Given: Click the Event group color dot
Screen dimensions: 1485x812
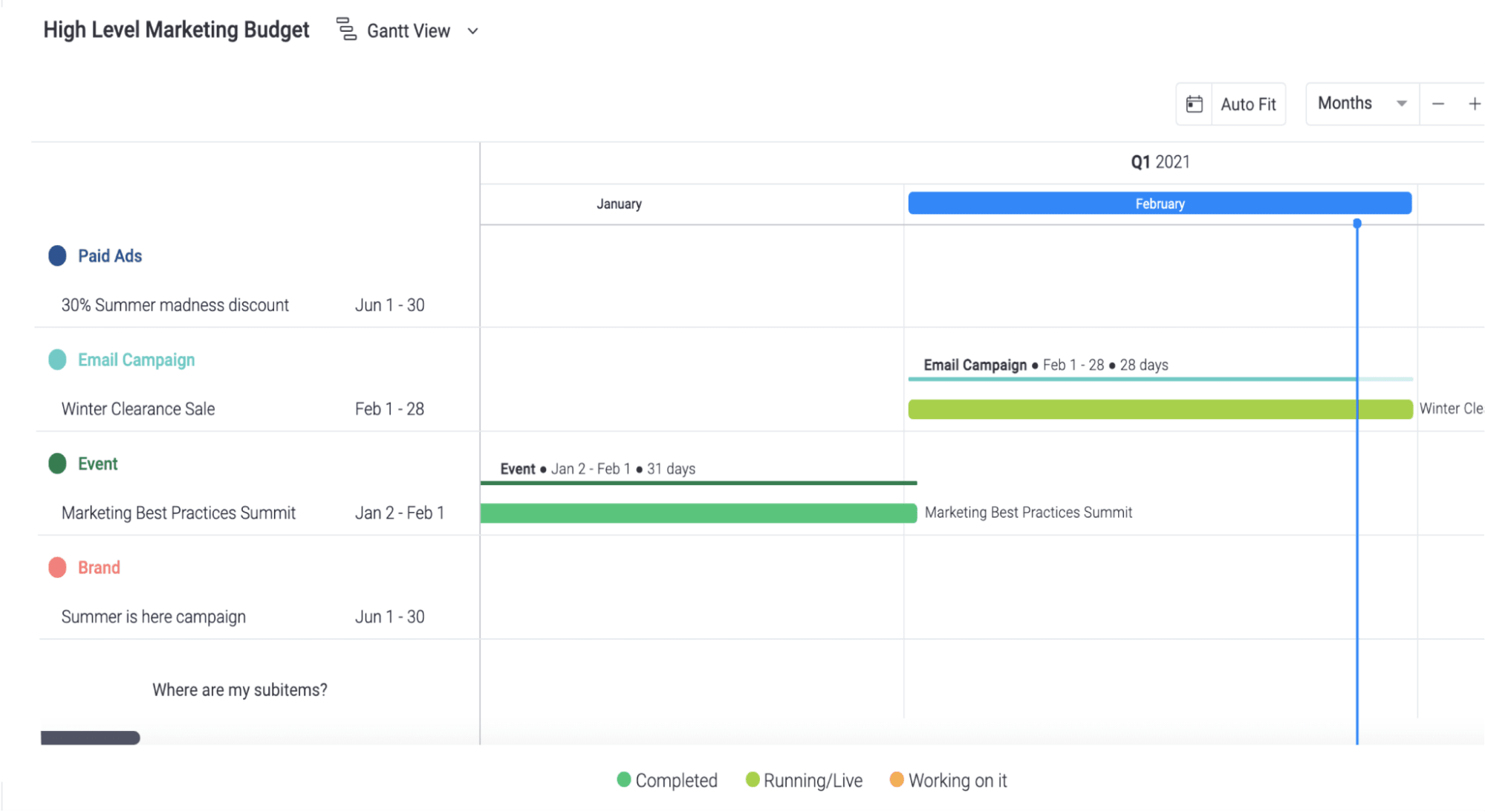Looking at the screenshot, I should click(57, 464).
